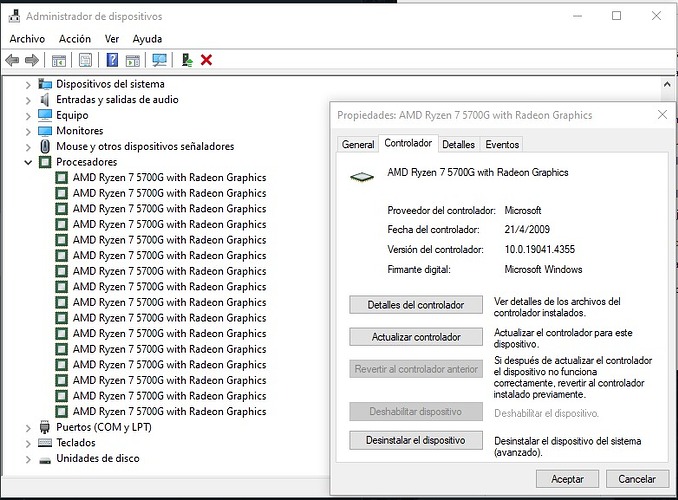
Task: Click the blue Help question-mark icon
Action: click(112, 60)
